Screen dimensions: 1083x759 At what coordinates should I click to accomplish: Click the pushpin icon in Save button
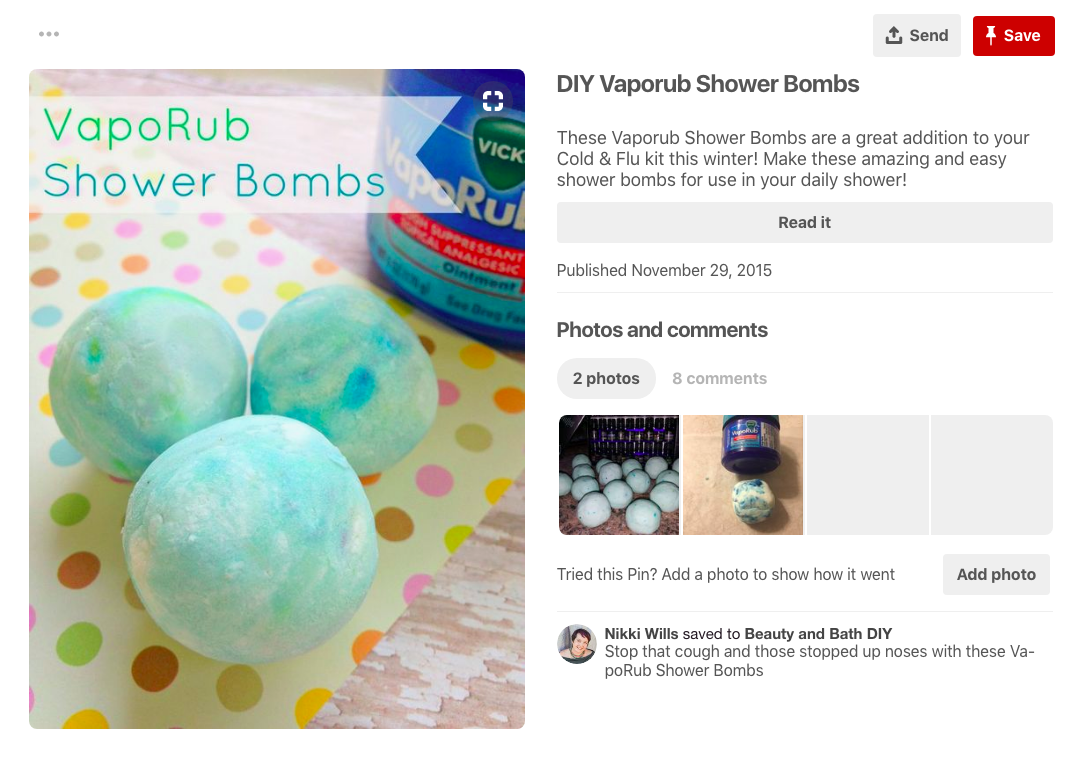[990, 35]
